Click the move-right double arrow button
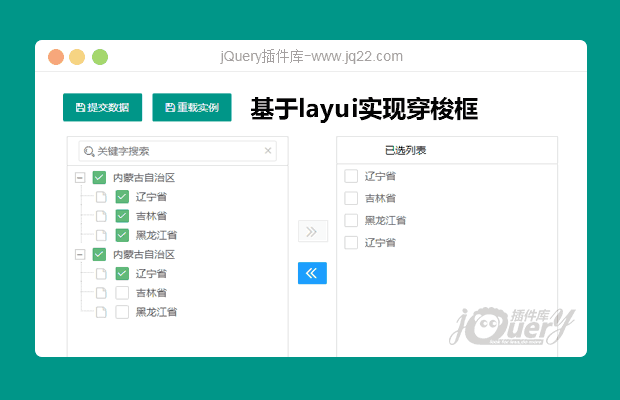This screenshot has height=400, width=620. 313,231
